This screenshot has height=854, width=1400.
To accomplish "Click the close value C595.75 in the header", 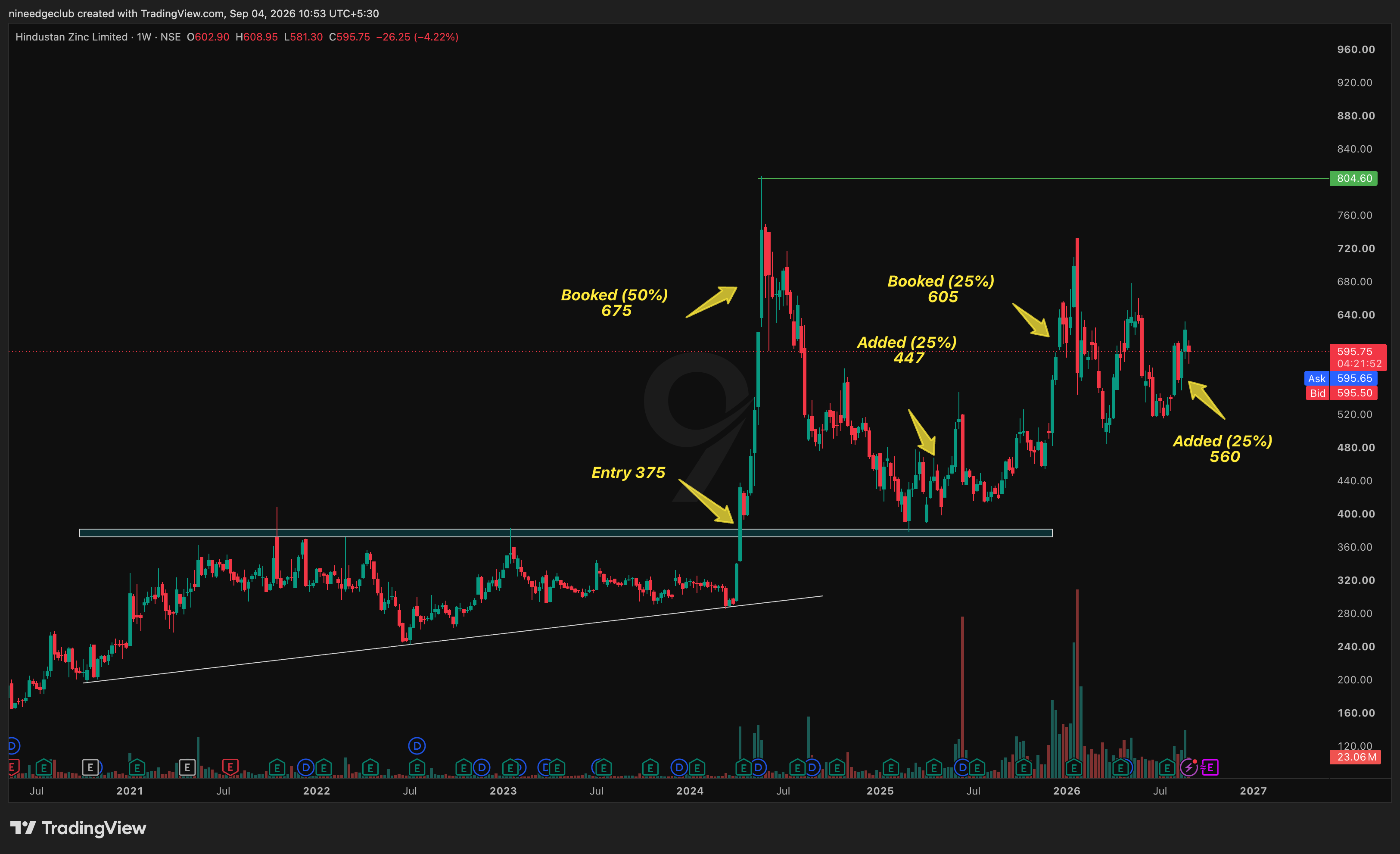I will [349, 37].
